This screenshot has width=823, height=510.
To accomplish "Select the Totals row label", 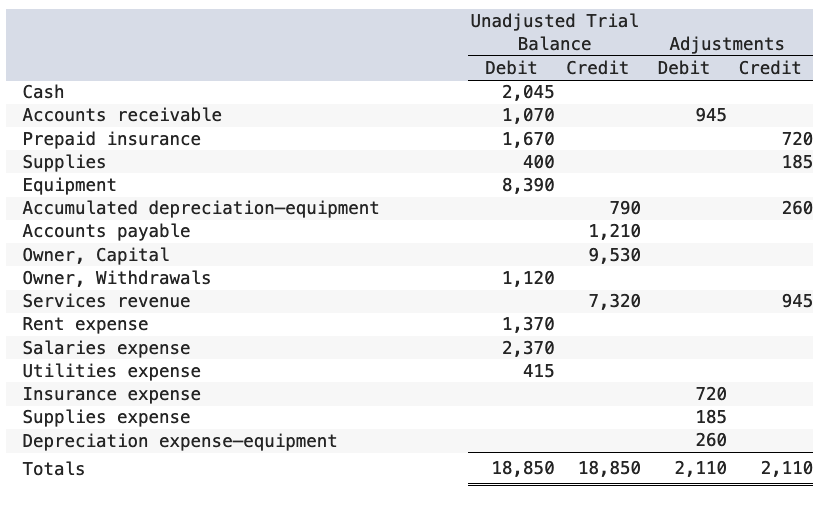I will click(x=54, y=469).
